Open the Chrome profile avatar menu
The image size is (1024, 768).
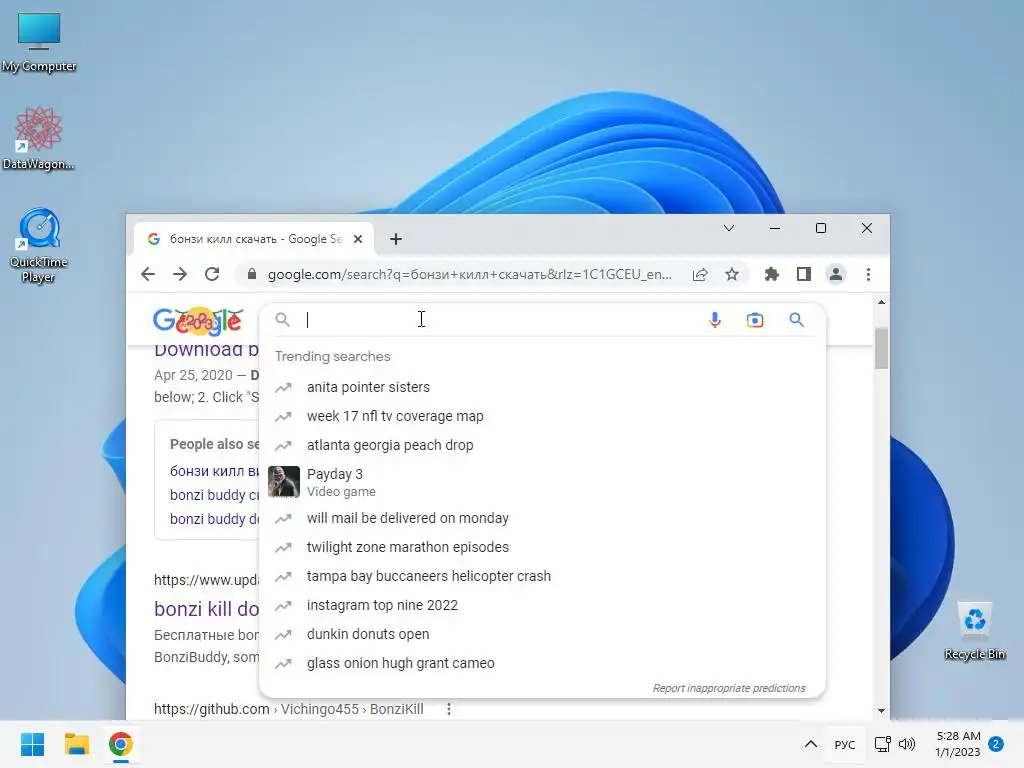point(836,274)
